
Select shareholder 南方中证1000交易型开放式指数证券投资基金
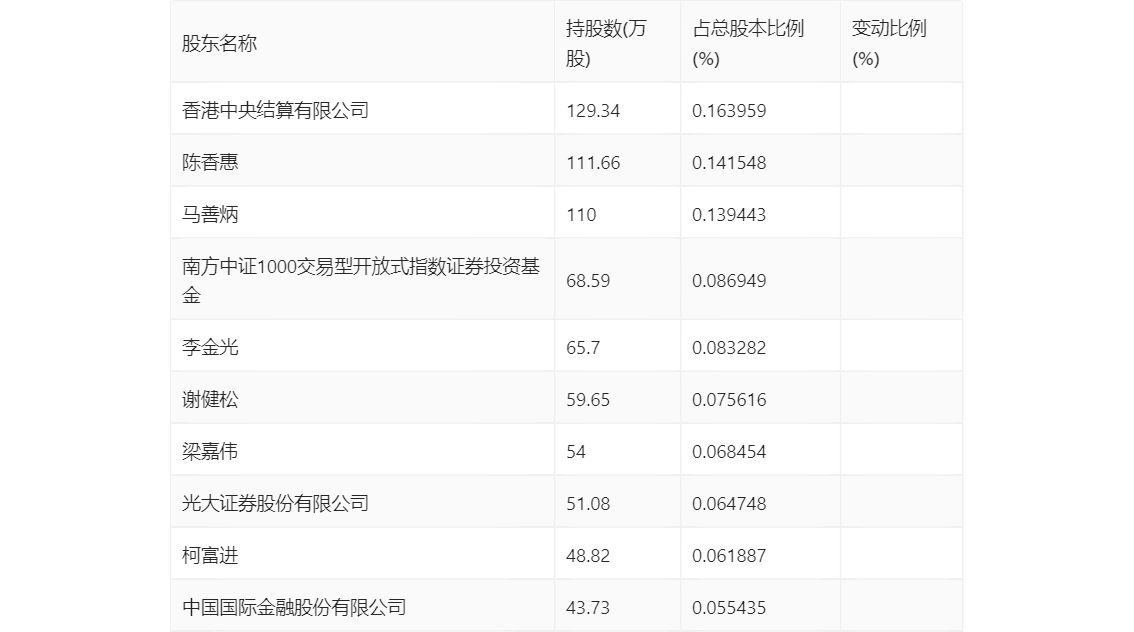[x=361, y=281]
